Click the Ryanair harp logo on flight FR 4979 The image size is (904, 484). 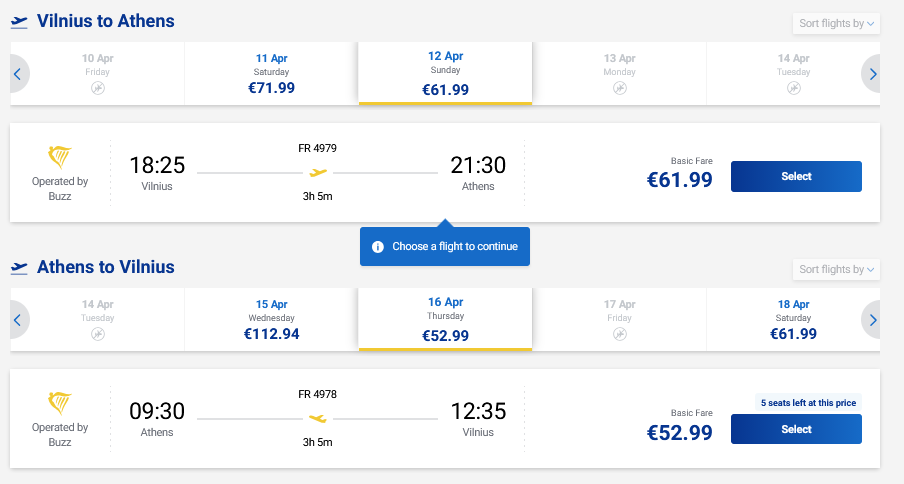click(x=60, y=157)
